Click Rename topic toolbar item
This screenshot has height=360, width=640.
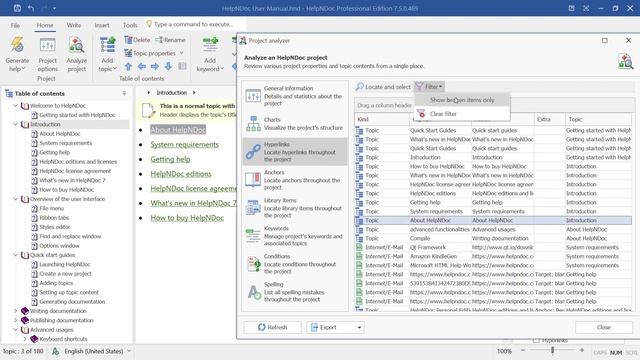point(170,40)
